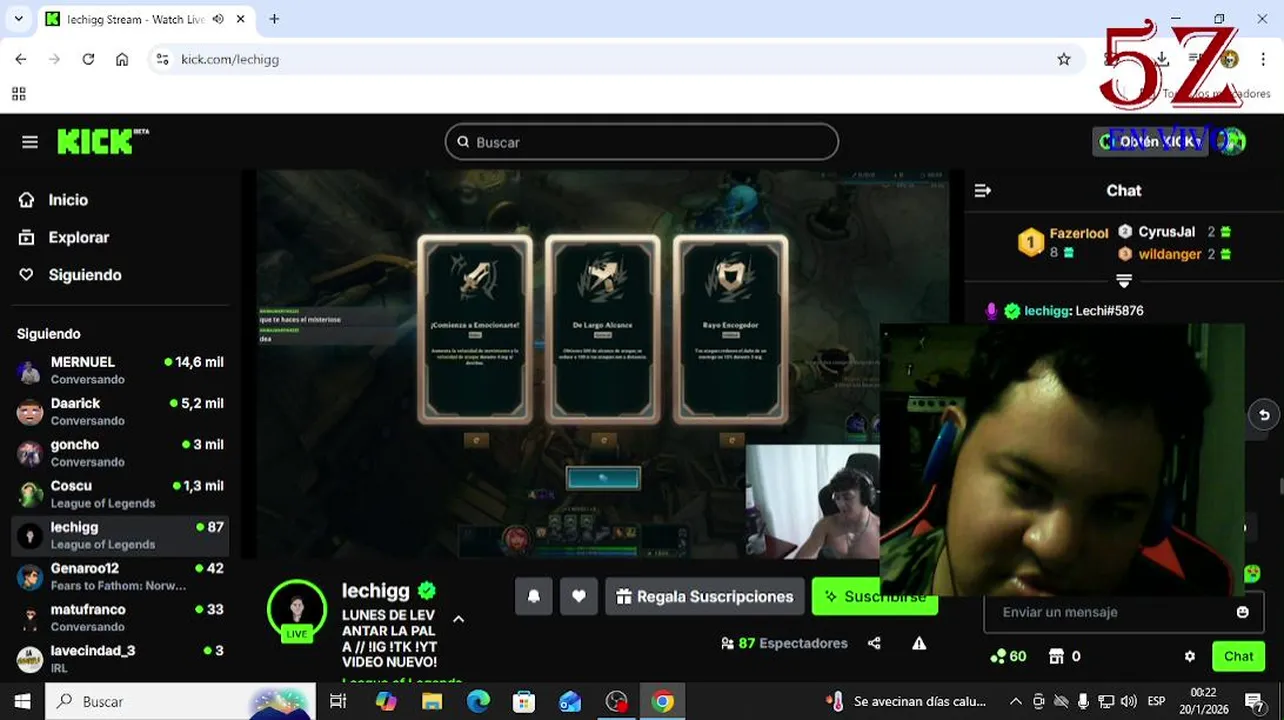Open MERNUEL channel in following list
The image size is (1284, 720).
point(120,370)
